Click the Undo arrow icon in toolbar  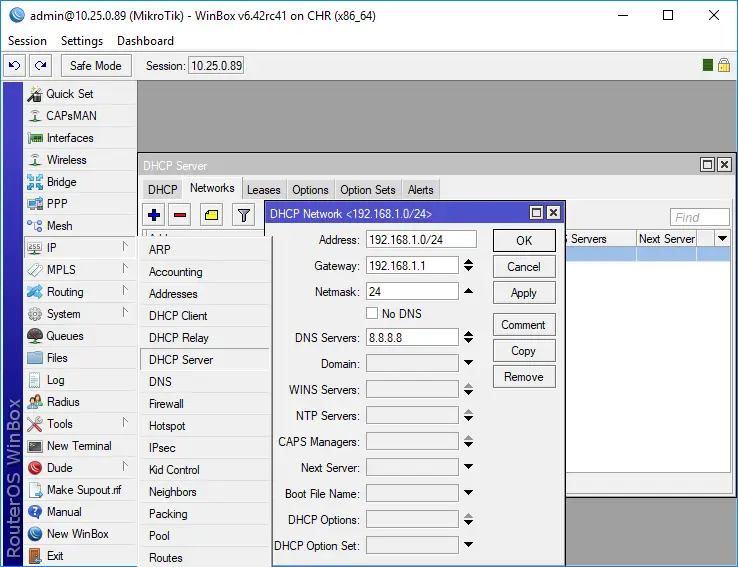15,65
